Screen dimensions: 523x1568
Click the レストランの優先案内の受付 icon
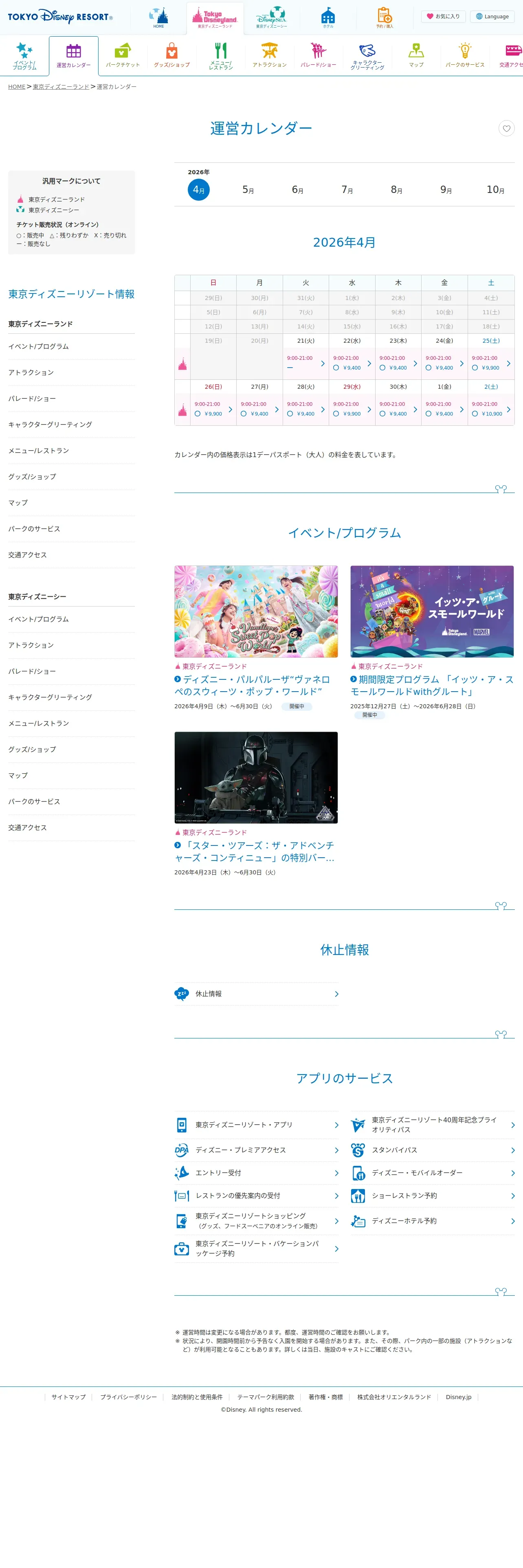point(181,1196)
